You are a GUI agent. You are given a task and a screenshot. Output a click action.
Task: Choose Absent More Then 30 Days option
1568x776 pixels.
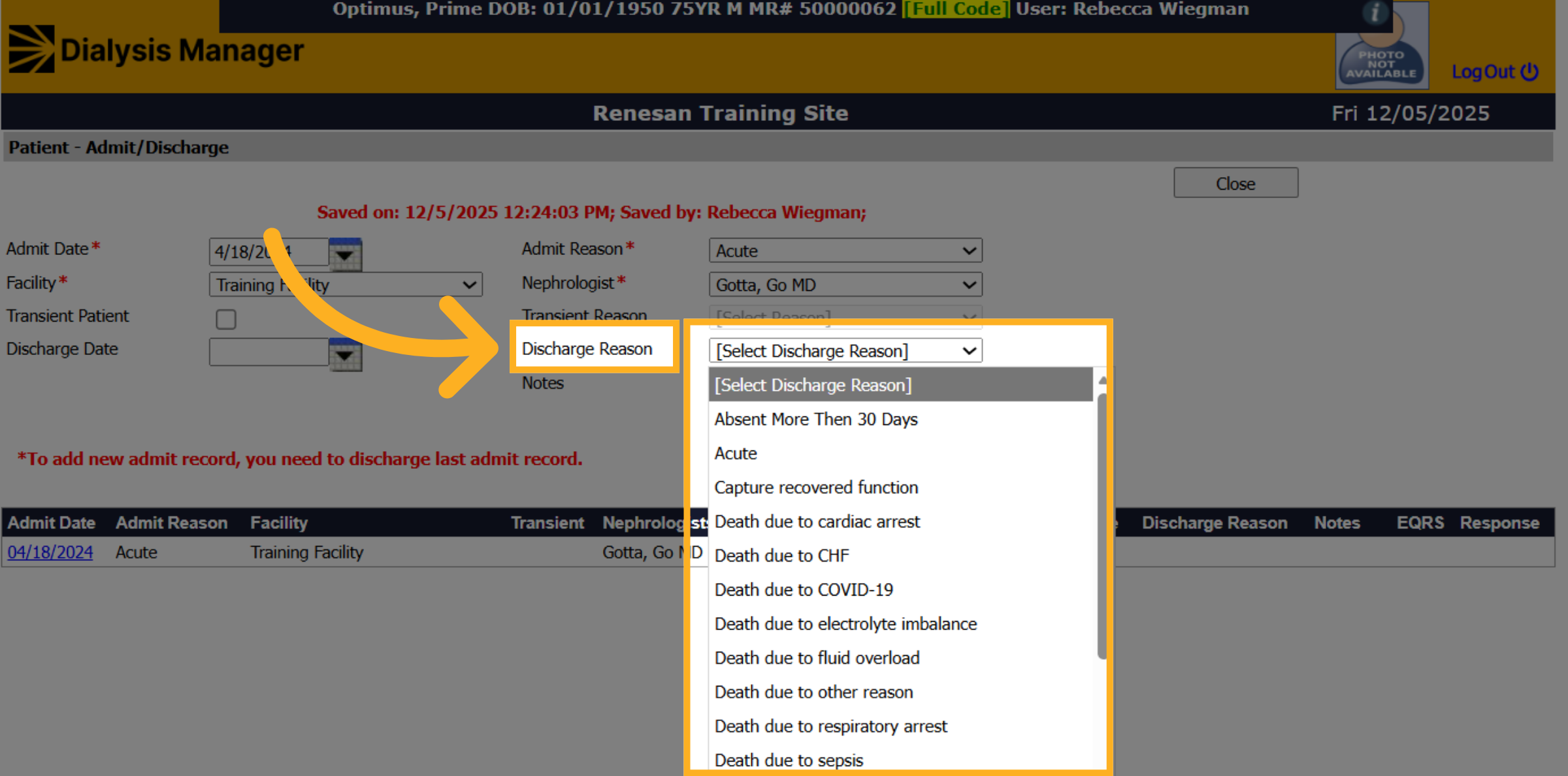coord(900,419)
